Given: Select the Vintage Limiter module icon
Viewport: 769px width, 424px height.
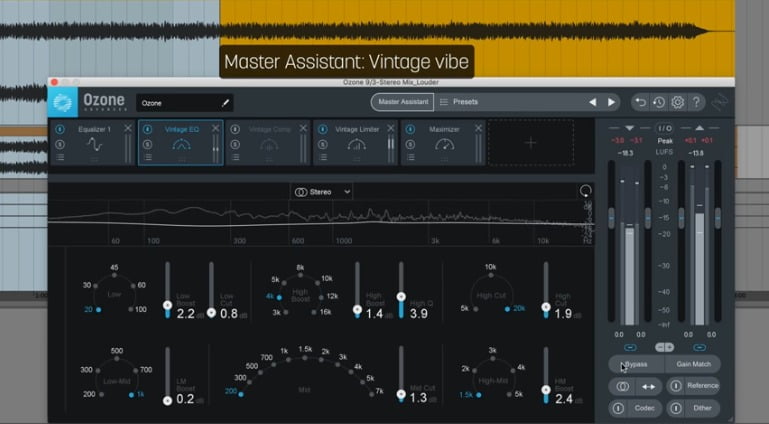Looking at the screenshot, I should point(357,145).
